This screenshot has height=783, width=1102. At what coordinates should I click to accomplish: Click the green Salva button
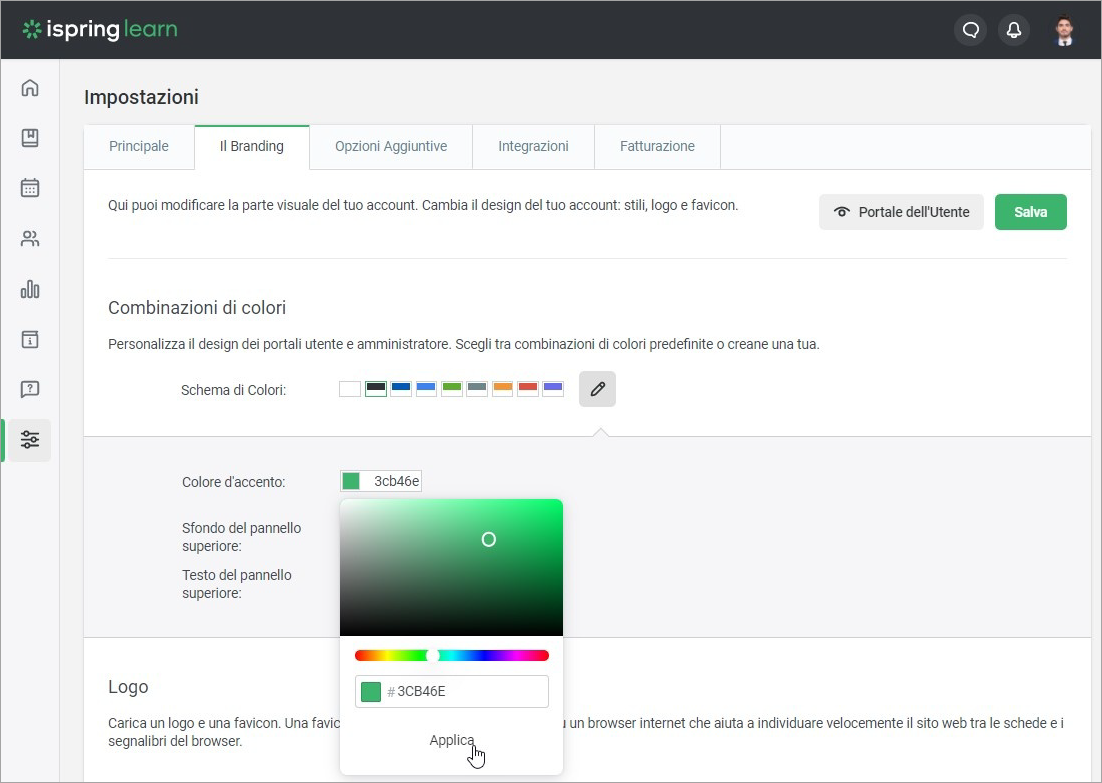coord(1030,212)
